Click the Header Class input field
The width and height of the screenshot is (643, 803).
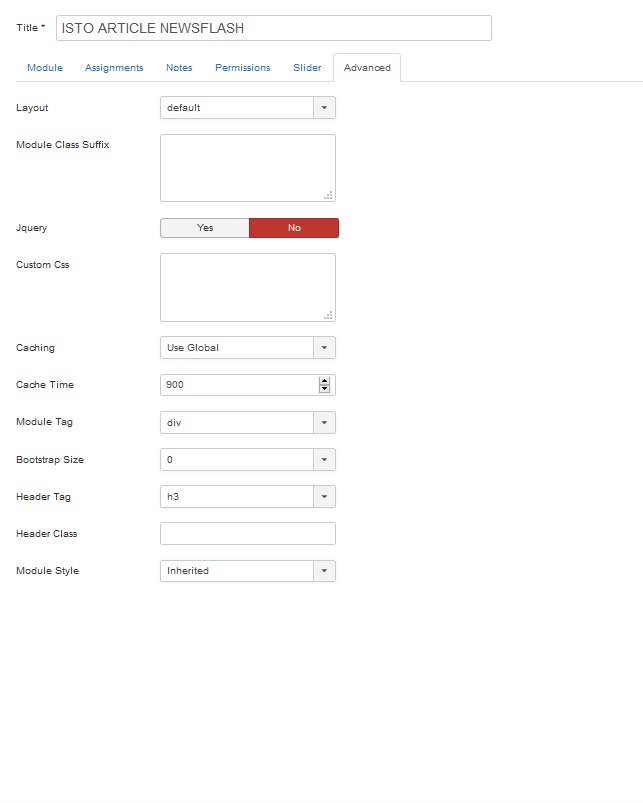point(248,534)
